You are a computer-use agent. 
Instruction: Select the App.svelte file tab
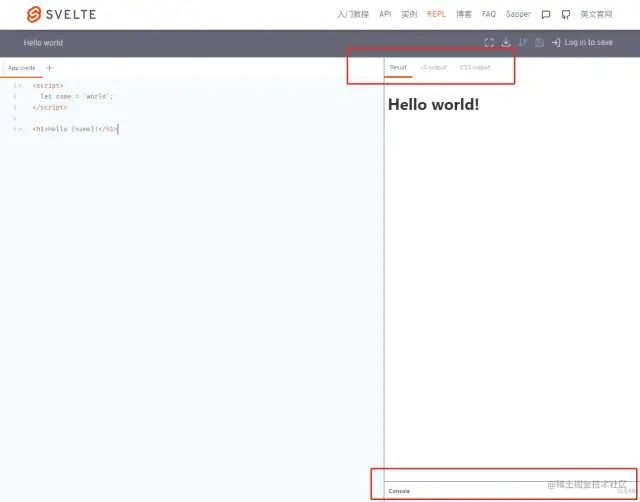coord(22,68)
